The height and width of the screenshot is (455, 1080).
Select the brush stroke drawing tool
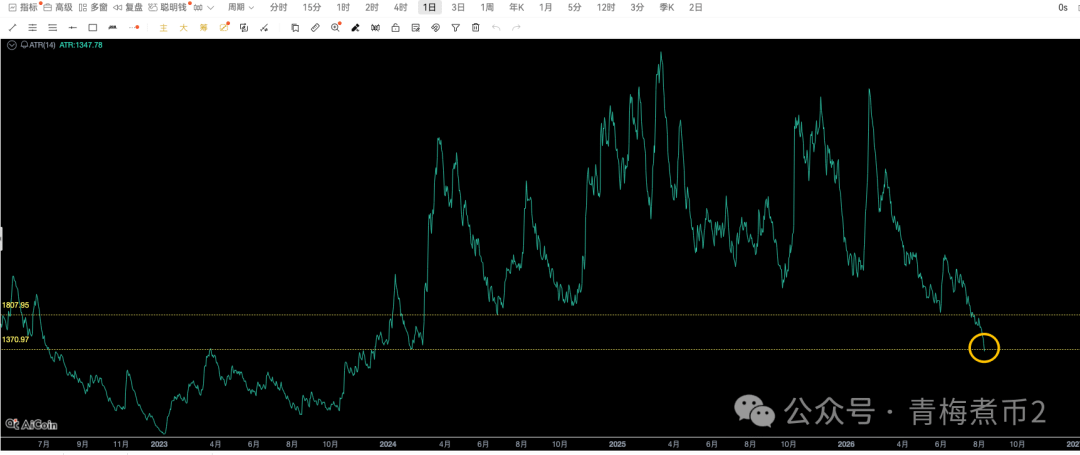coord(112,28)
